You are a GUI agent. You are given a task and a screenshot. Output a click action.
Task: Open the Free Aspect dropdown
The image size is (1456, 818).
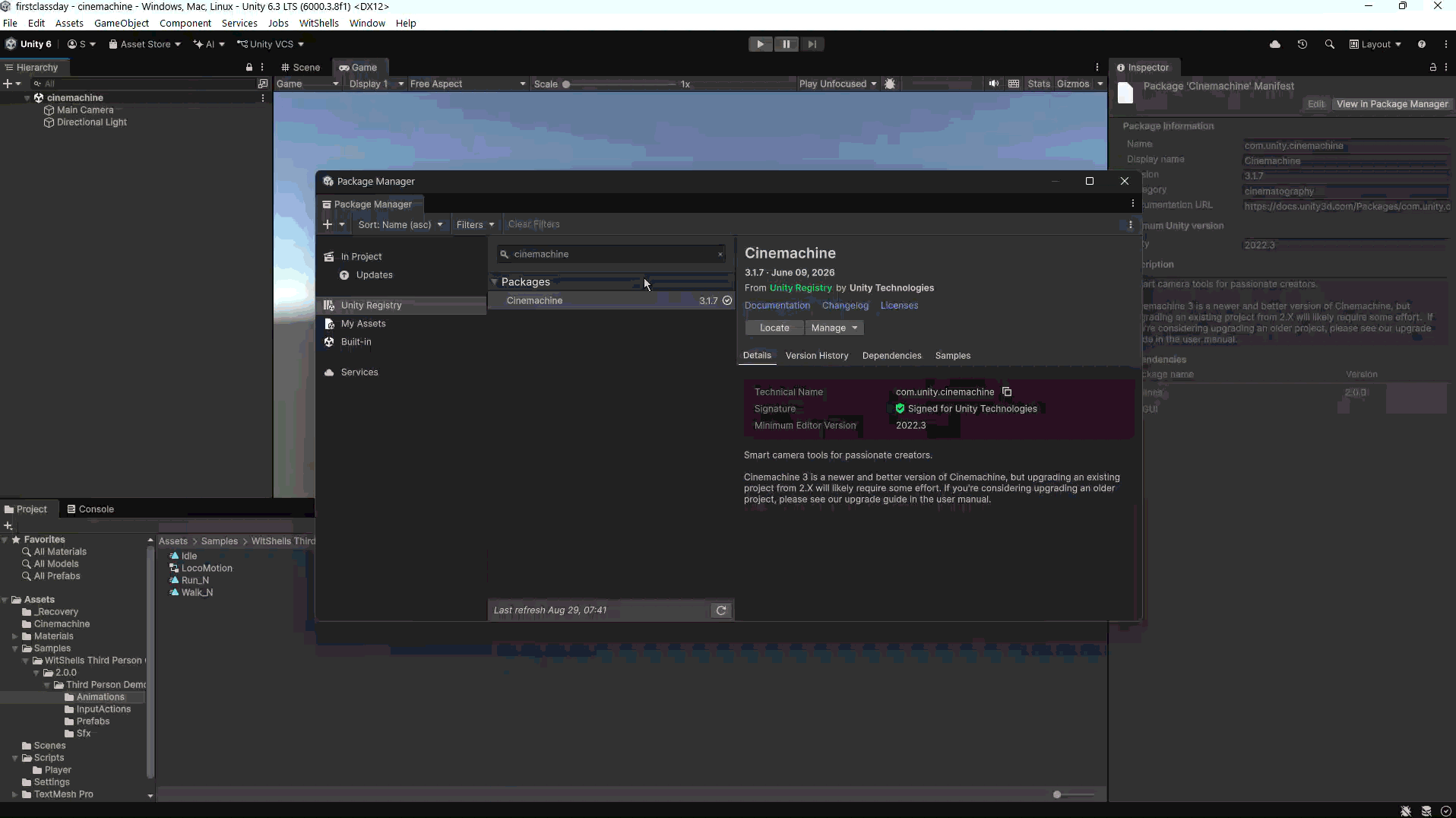point(467,84)
